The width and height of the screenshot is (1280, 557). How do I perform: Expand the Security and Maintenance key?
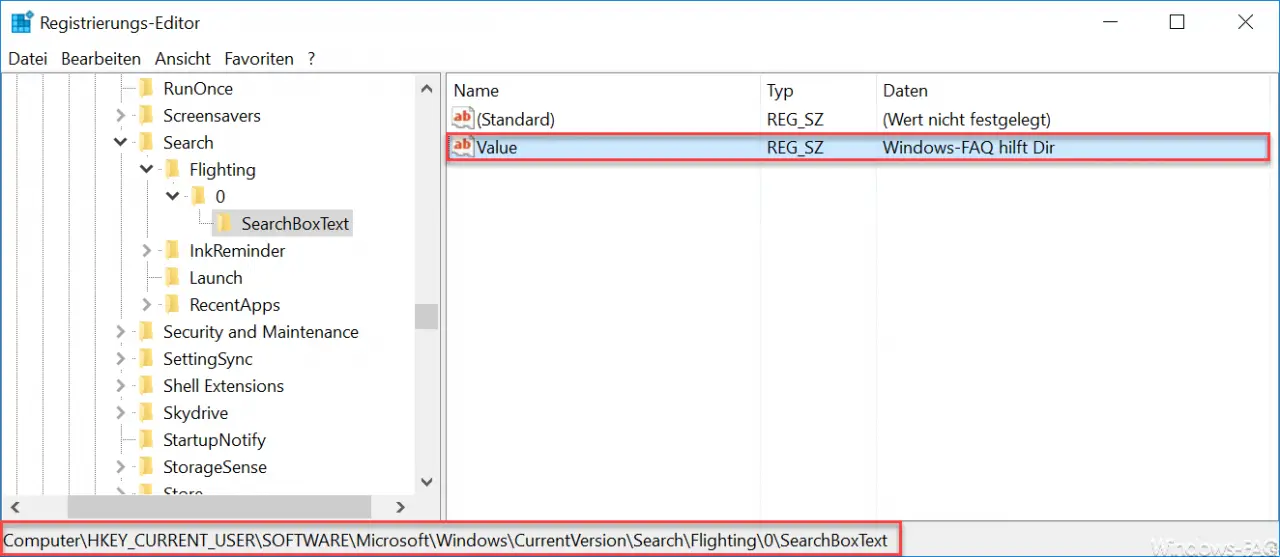click(120, 332)
